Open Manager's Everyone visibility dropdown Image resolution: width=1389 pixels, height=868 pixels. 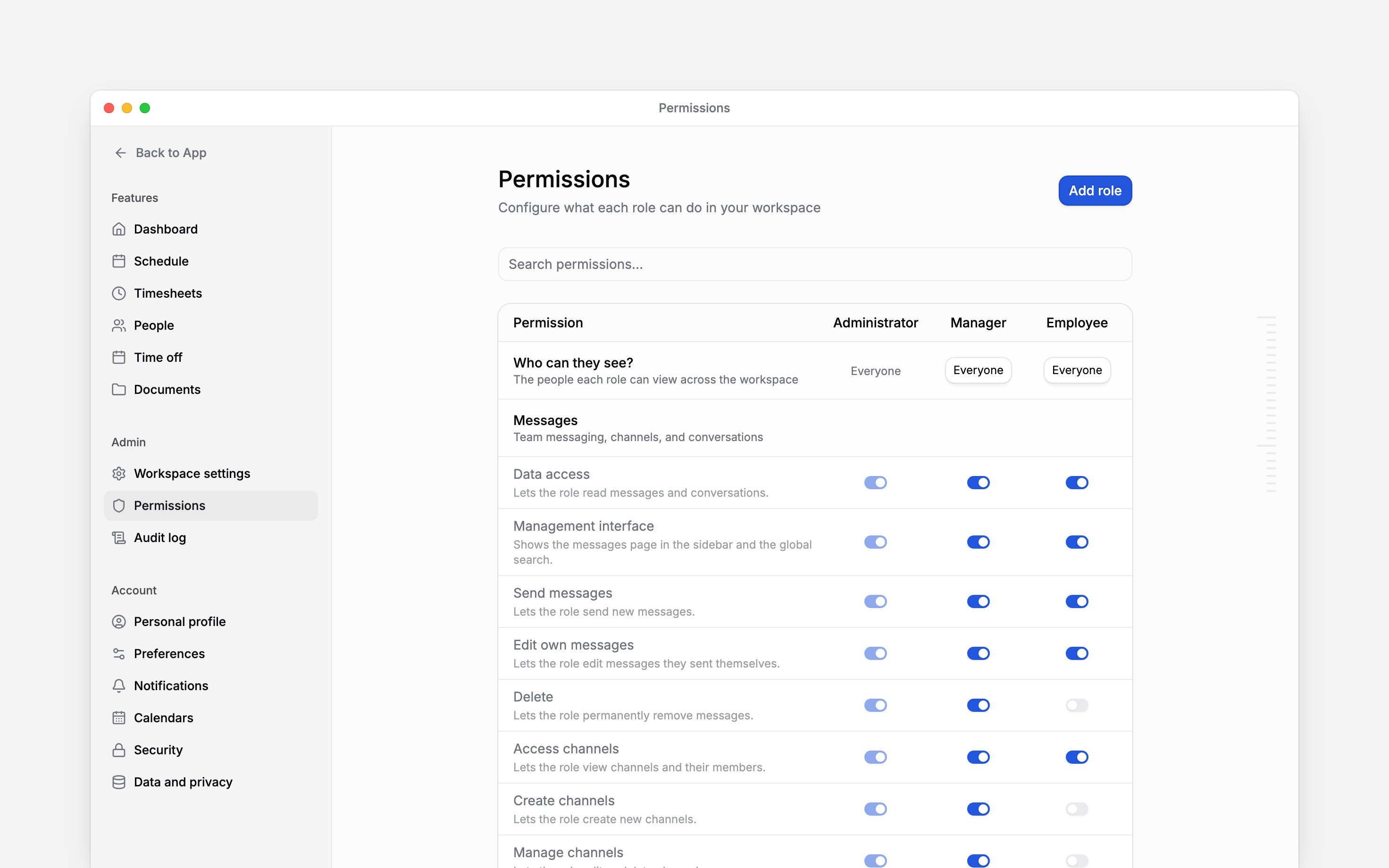pos(978,370)
